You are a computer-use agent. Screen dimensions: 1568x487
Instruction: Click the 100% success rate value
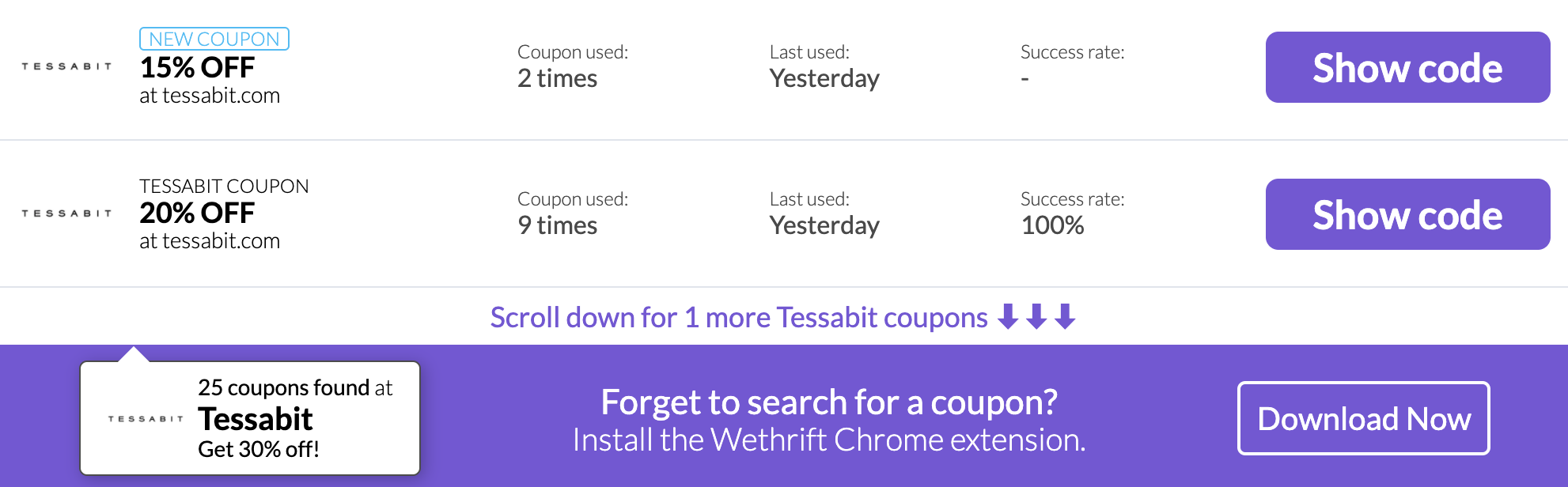pyautogui.click(x=1052, y=225)
